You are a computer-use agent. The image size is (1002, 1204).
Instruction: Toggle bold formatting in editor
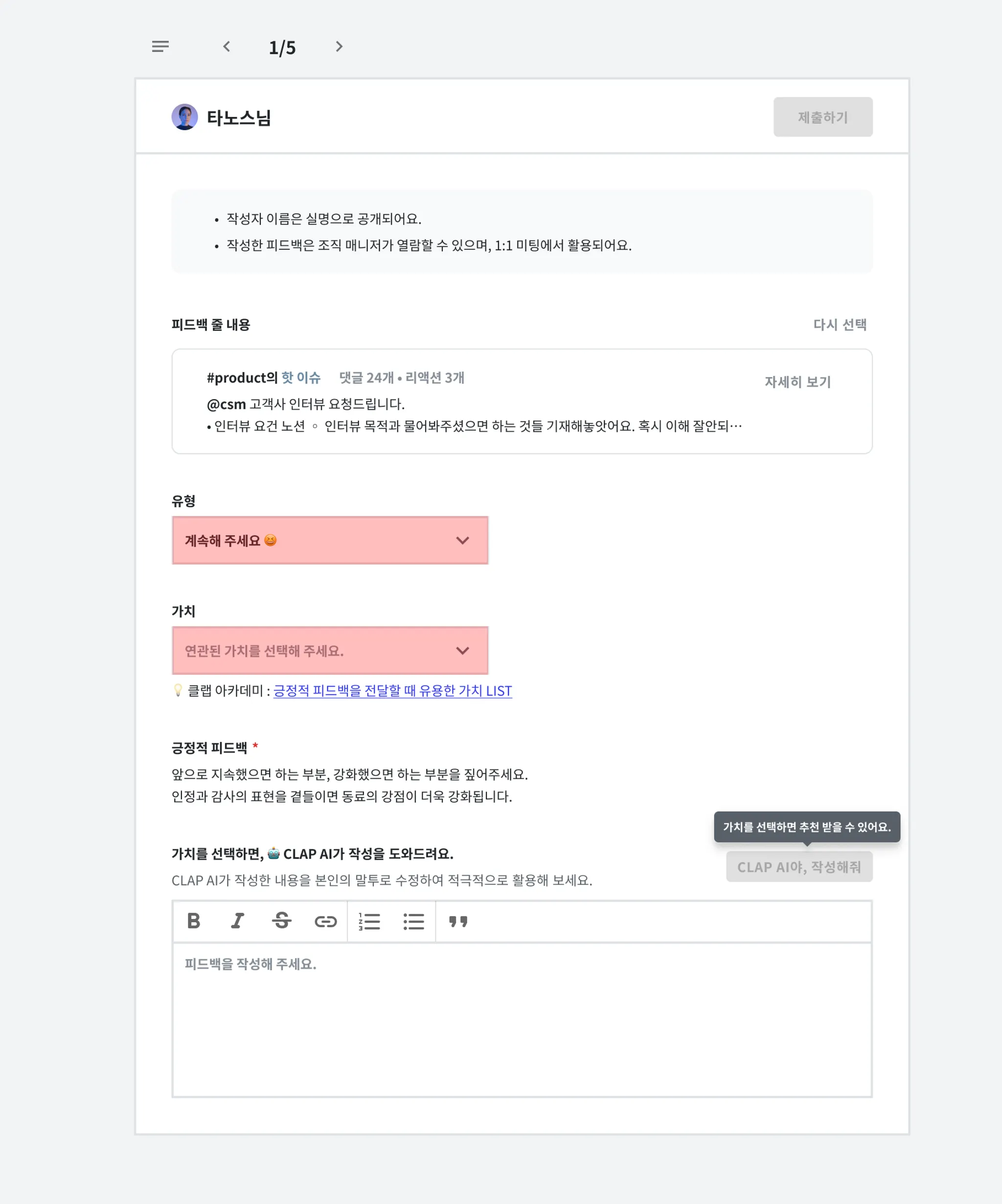tap(194, 921)
